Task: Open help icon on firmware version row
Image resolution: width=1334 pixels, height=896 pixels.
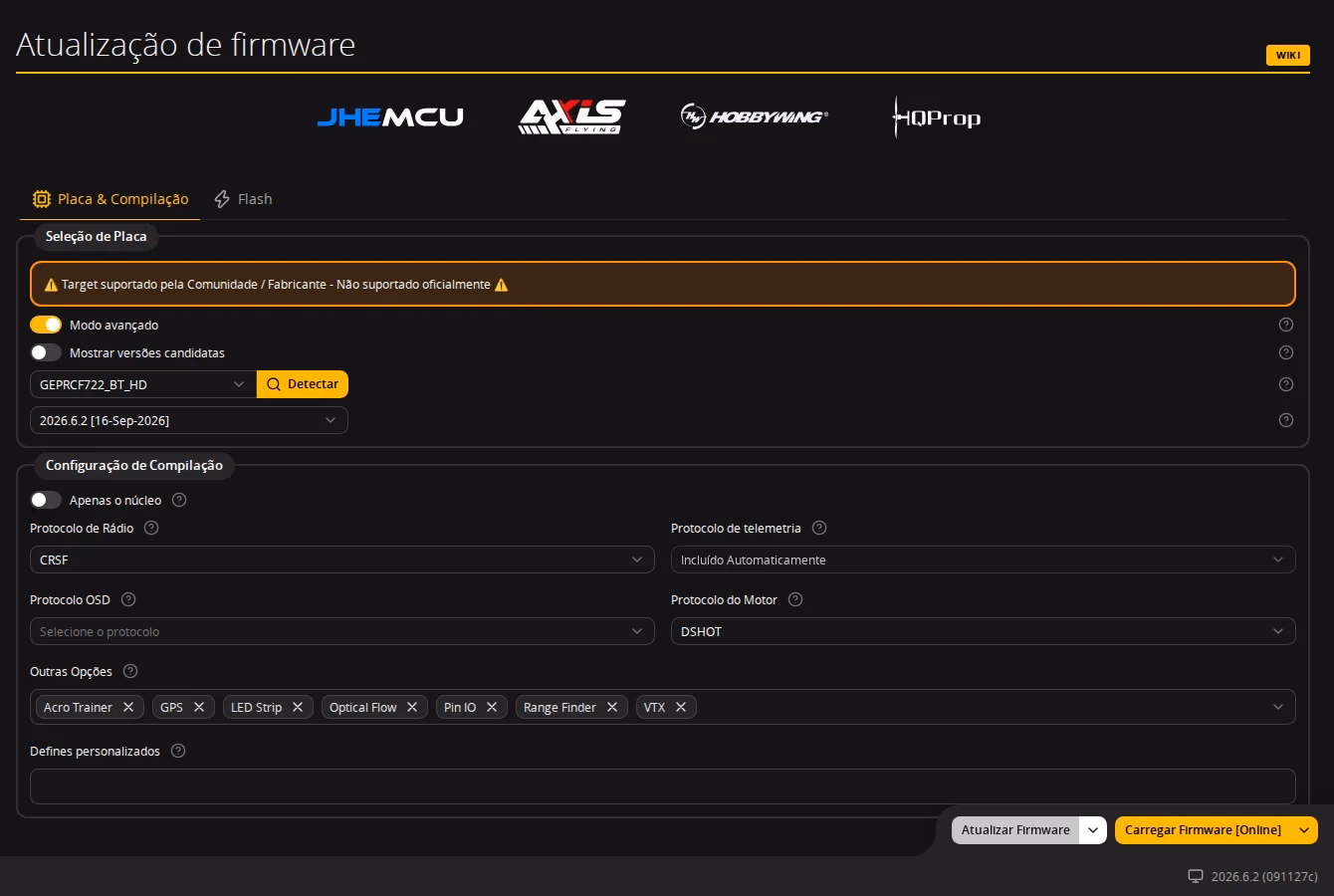Action: [1286, 420]
